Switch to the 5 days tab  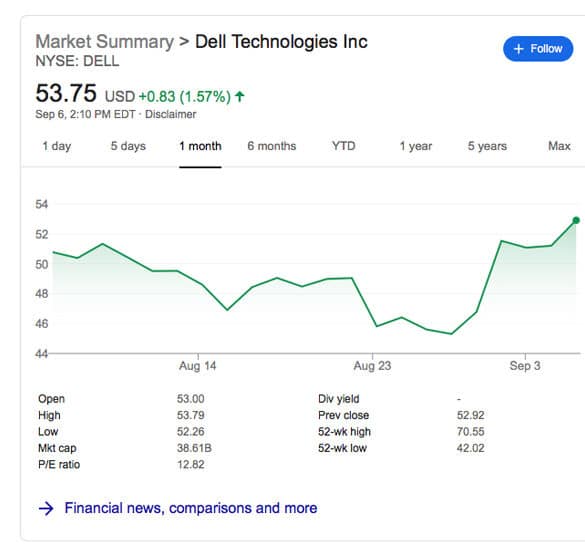(128, 146)
